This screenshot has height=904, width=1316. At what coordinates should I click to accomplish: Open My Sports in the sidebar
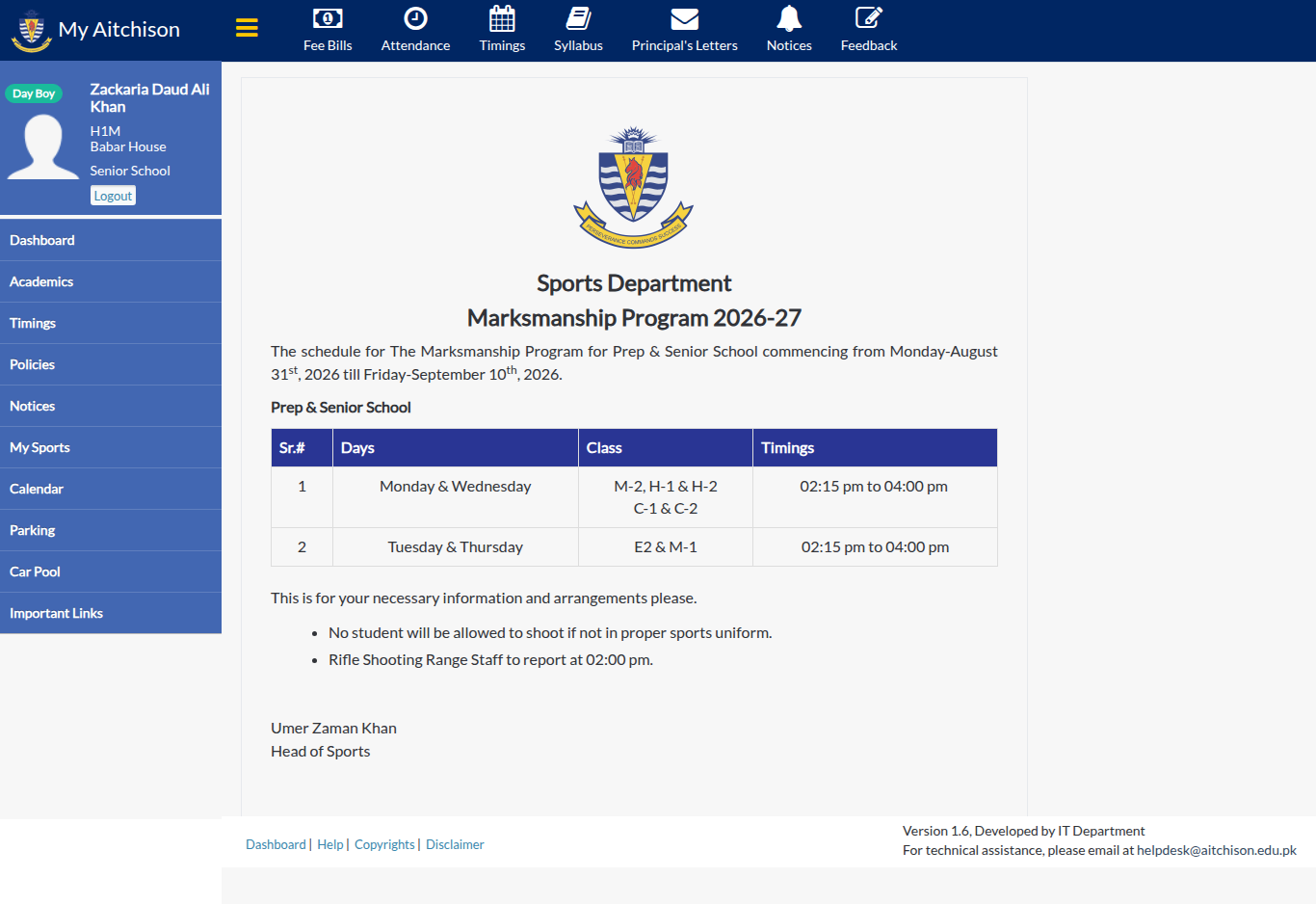(x=111, y=447)
